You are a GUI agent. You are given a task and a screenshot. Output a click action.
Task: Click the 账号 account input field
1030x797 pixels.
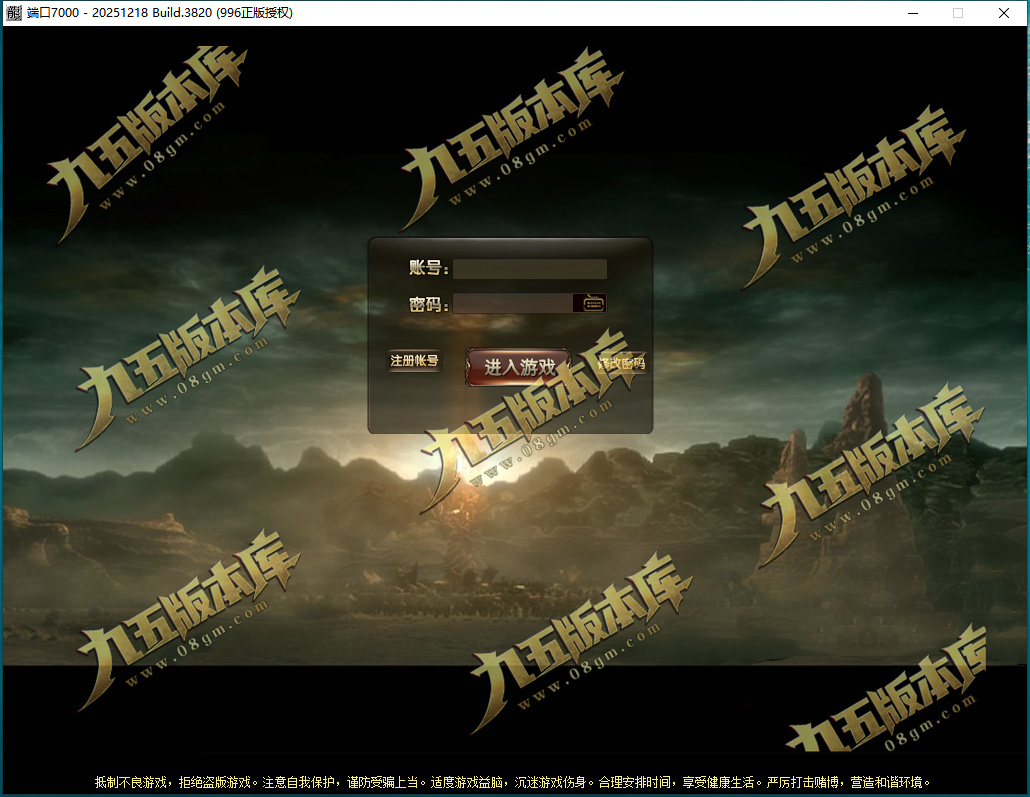pyautogui.click(x=529, y=269)
